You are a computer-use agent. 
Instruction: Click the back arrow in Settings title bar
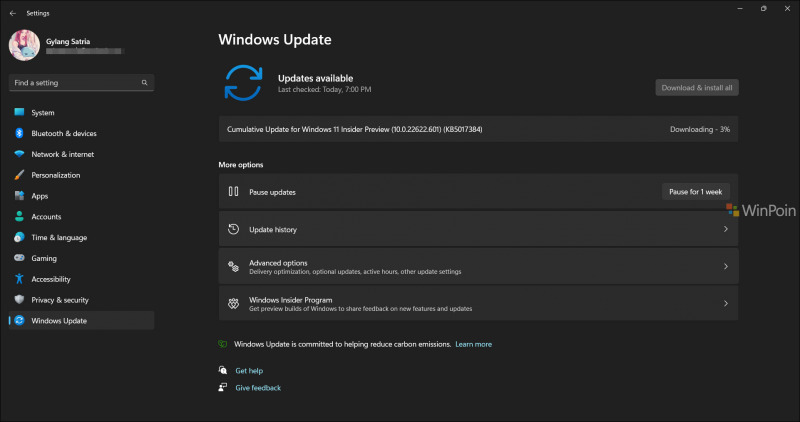tap(13, 13)
